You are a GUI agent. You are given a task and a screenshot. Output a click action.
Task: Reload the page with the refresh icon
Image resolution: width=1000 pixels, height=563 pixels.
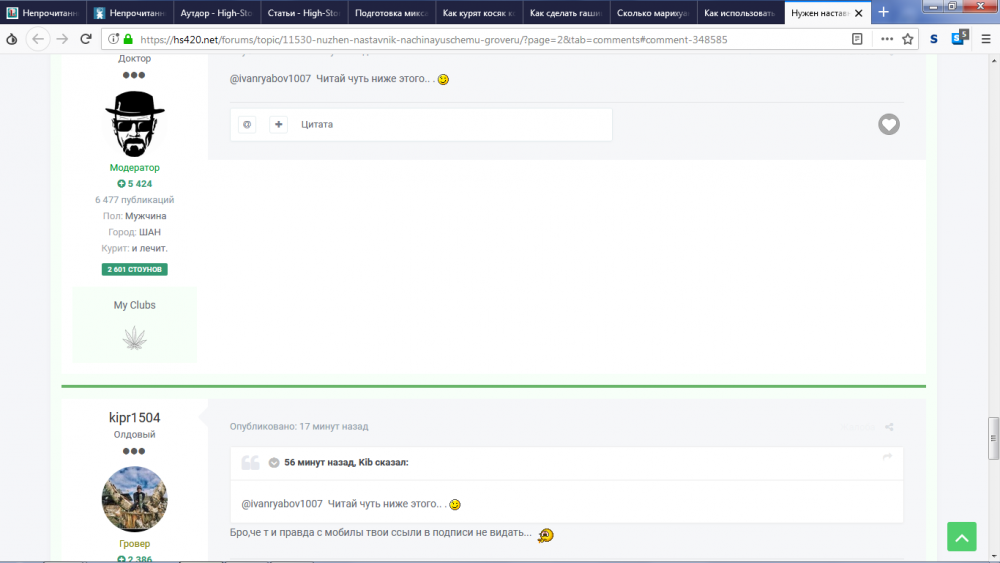pyautogui.click(x=86, y=40)
